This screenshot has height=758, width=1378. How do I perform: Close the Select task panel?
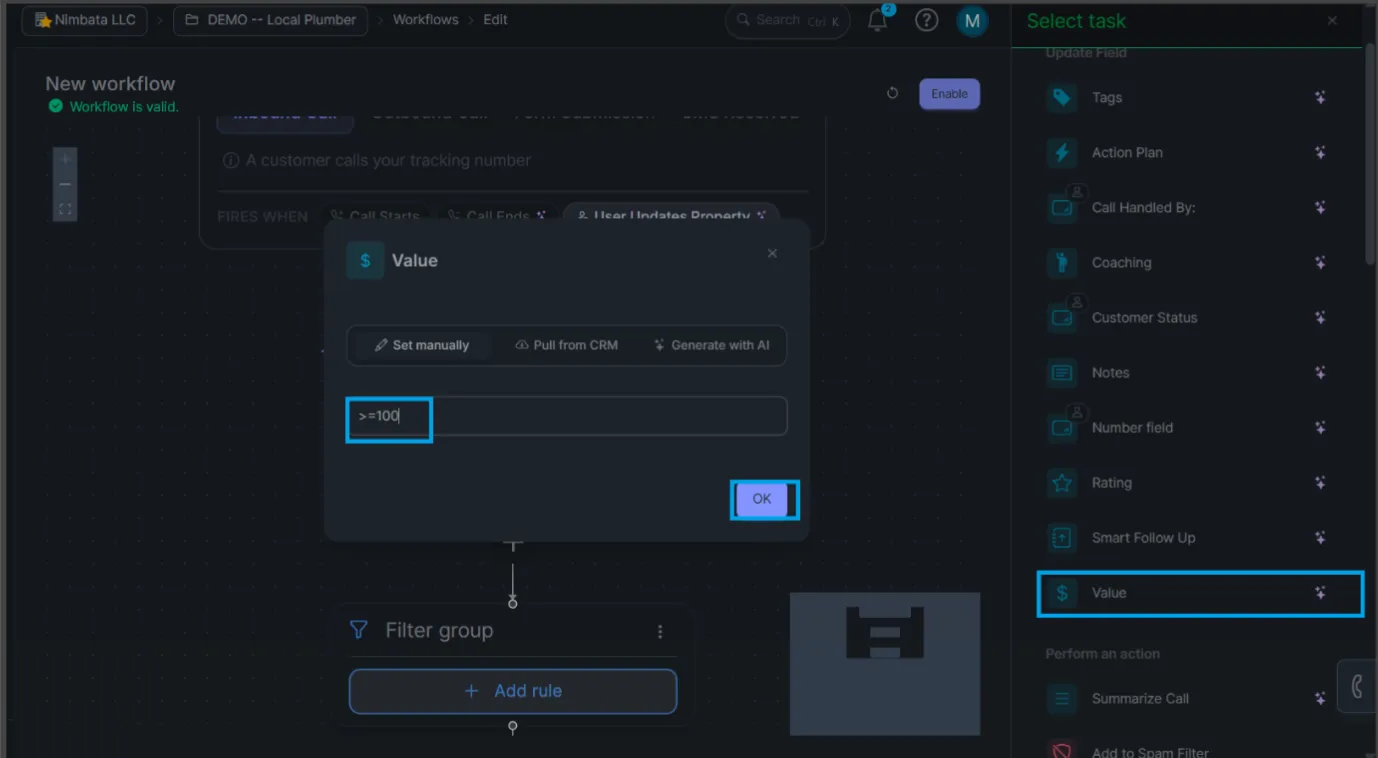[1332, 21]
